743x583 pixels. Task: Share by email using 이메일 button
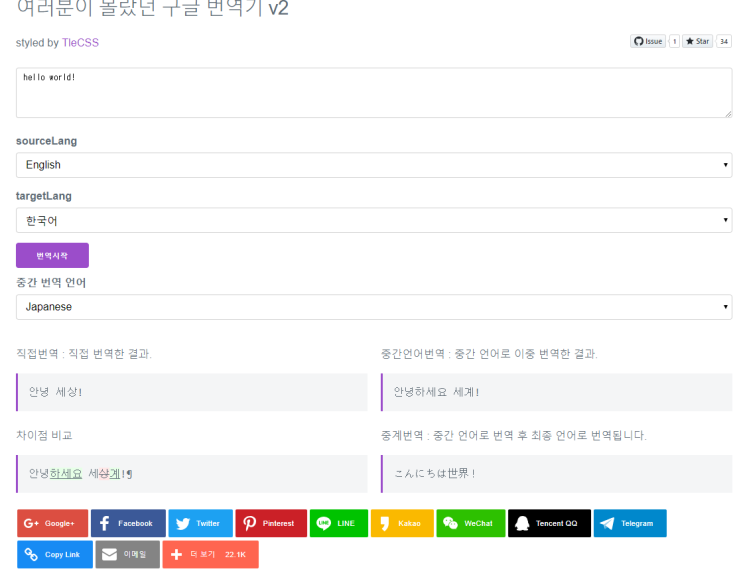pyautogui.click(x=128, y=555)
